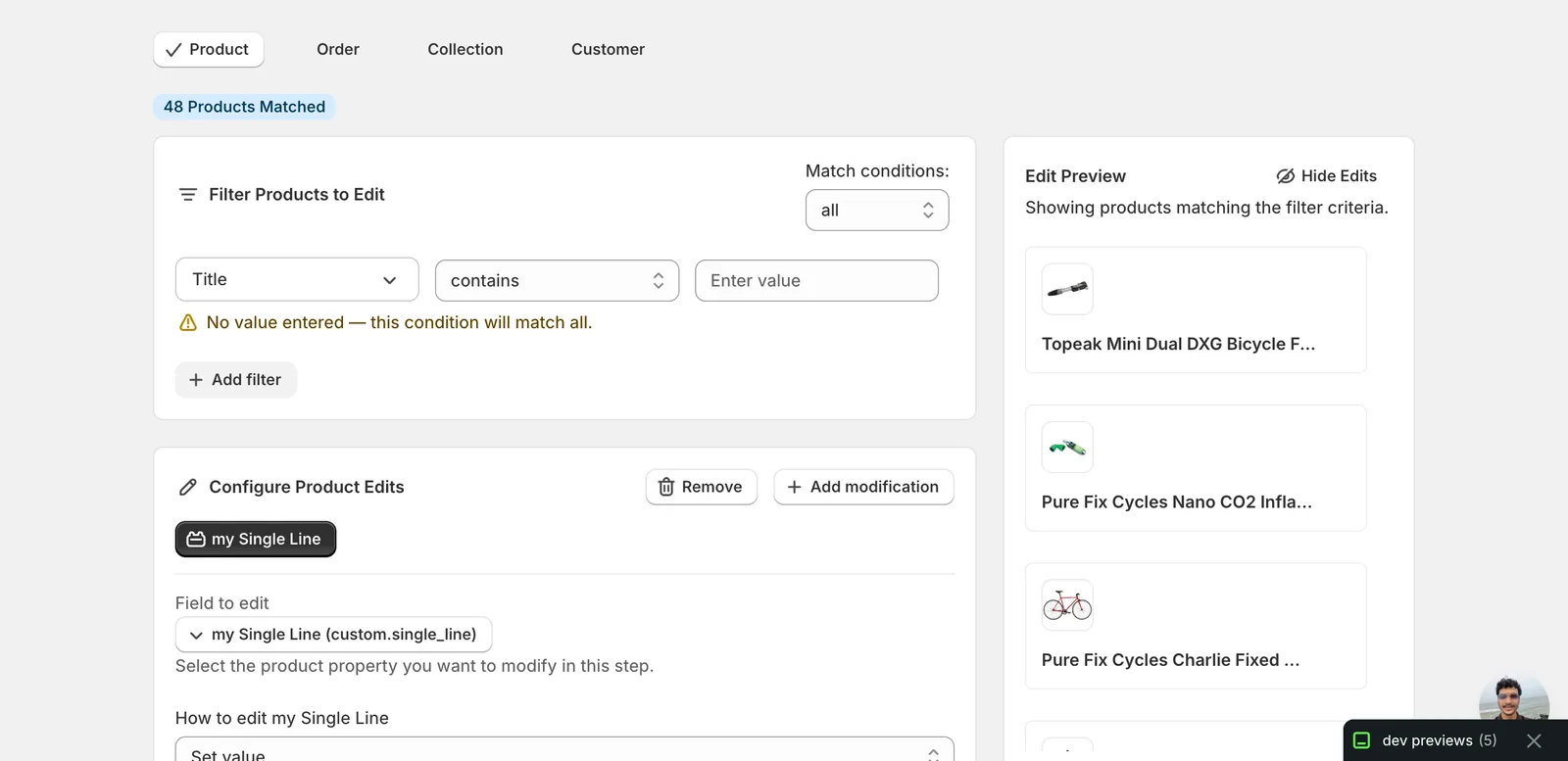Select the Collection tab
This screenshot has width=1568, height=761.
[465, 50]
